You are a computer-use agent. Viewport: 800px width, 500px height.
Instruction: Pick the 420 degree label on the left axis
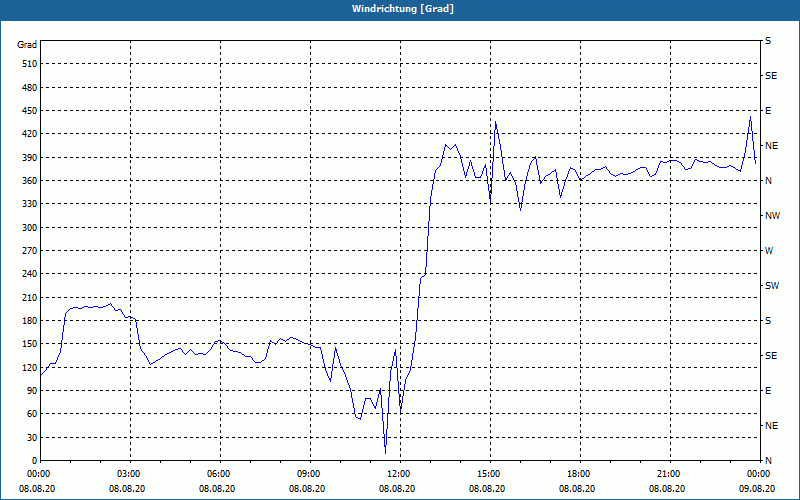pyautogui.click(x=29, y=134)
